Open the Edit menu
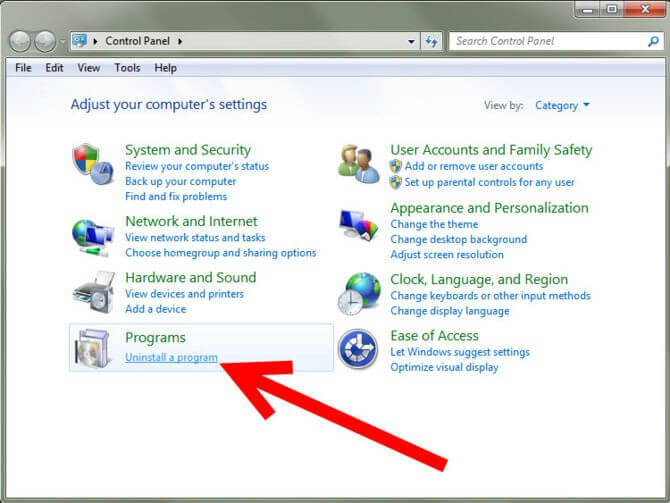The width and height of the screenshot is (670, 503). click(x=54, y=68)
